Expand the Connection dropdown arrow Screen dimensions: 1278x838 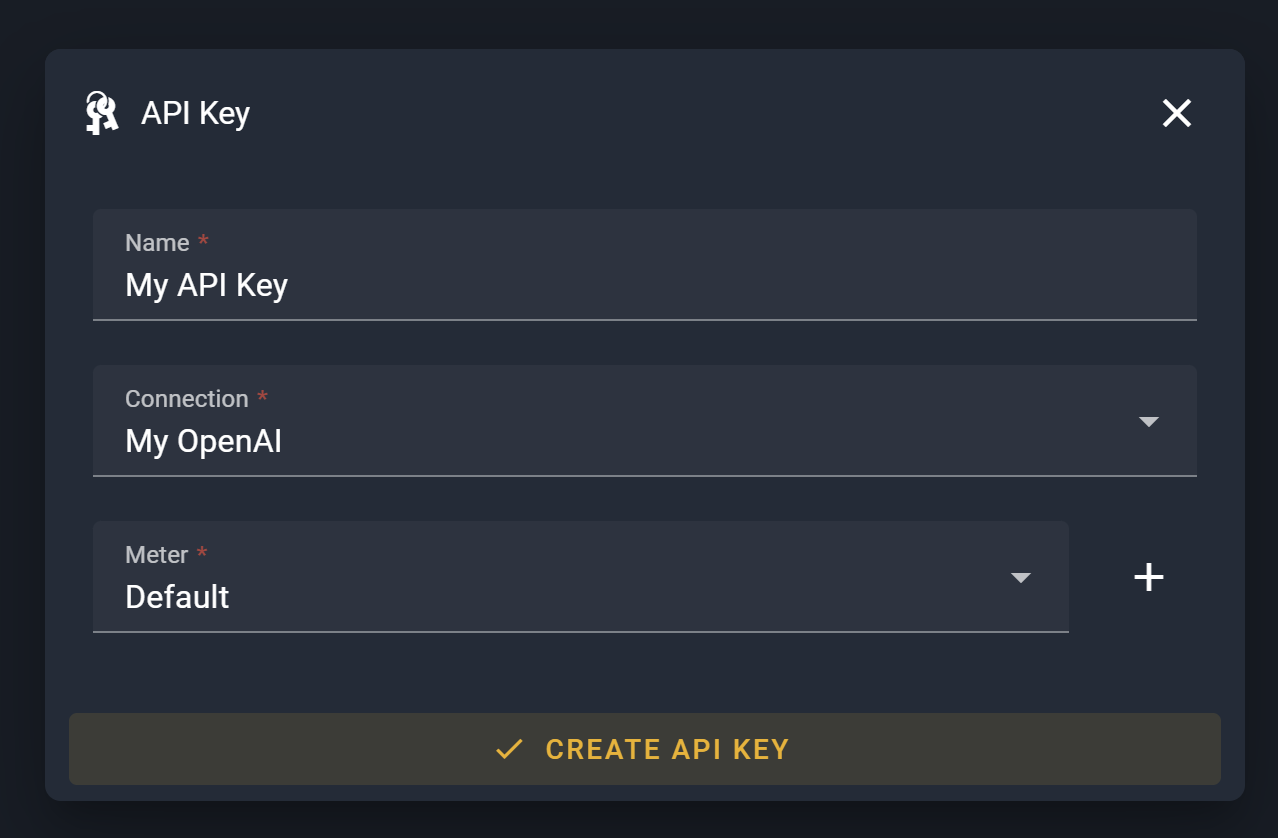(1148, 422)
